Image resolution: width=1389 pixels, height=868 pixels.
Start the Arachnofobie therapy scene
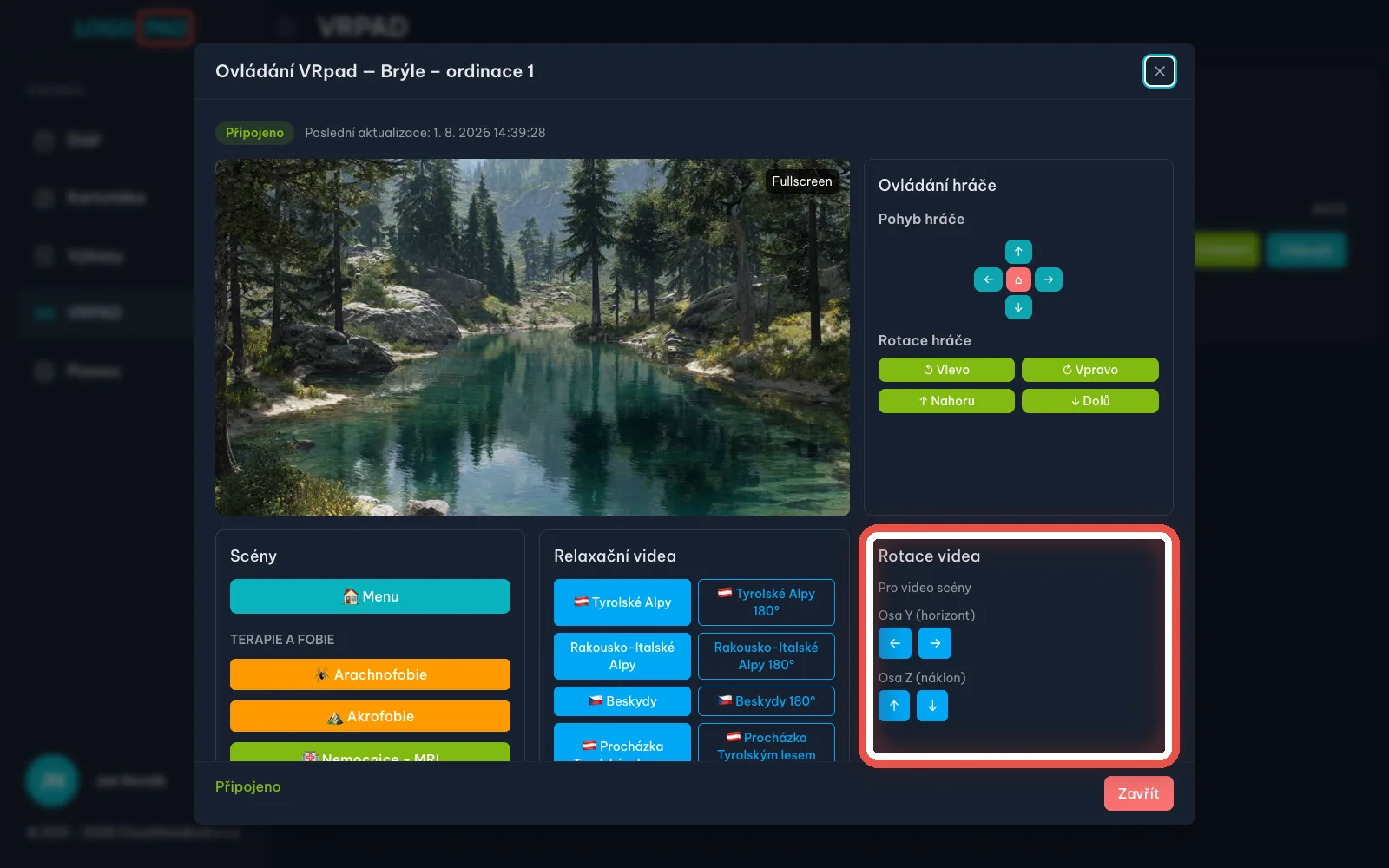pyautogui.click(x=370, y=674)
